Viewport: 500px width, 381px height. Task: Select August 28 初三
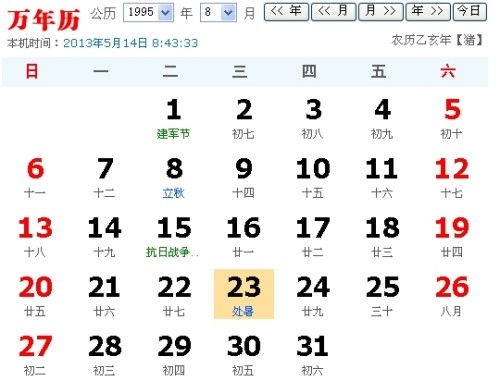coord(105,355)
